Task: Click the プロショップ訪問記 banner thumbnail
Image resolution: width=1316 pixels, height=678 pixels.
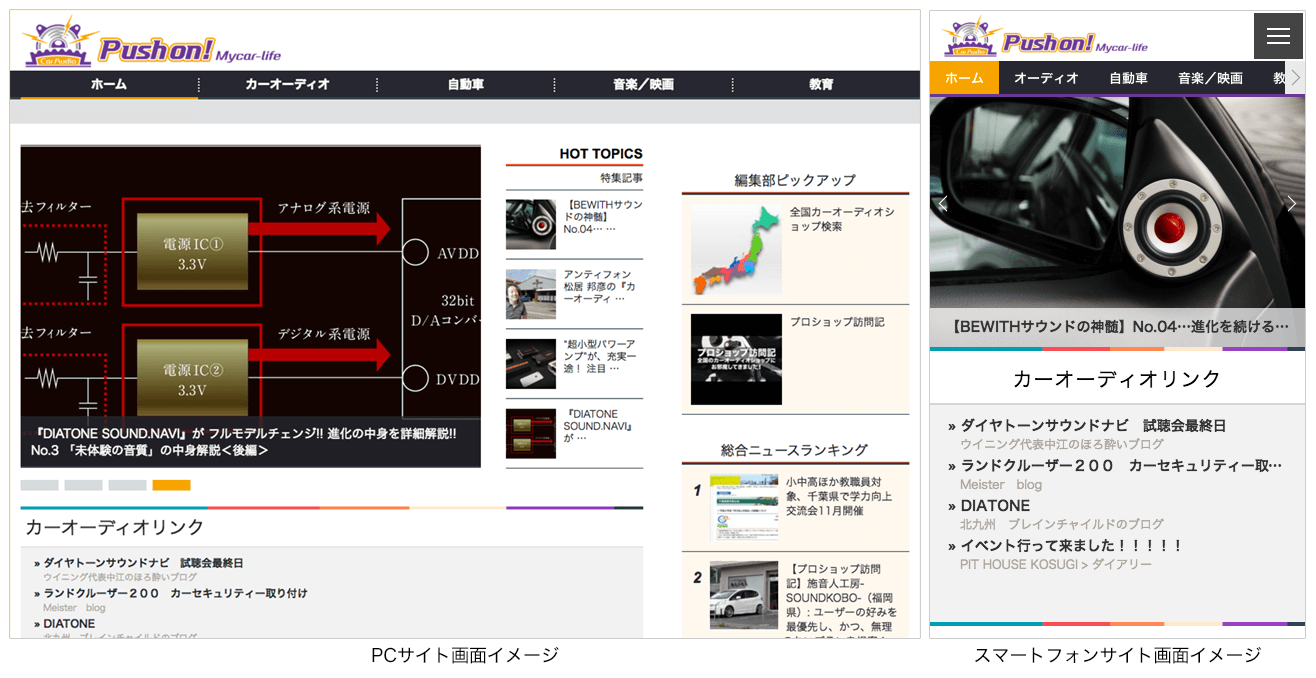Action: click(736, 359)
